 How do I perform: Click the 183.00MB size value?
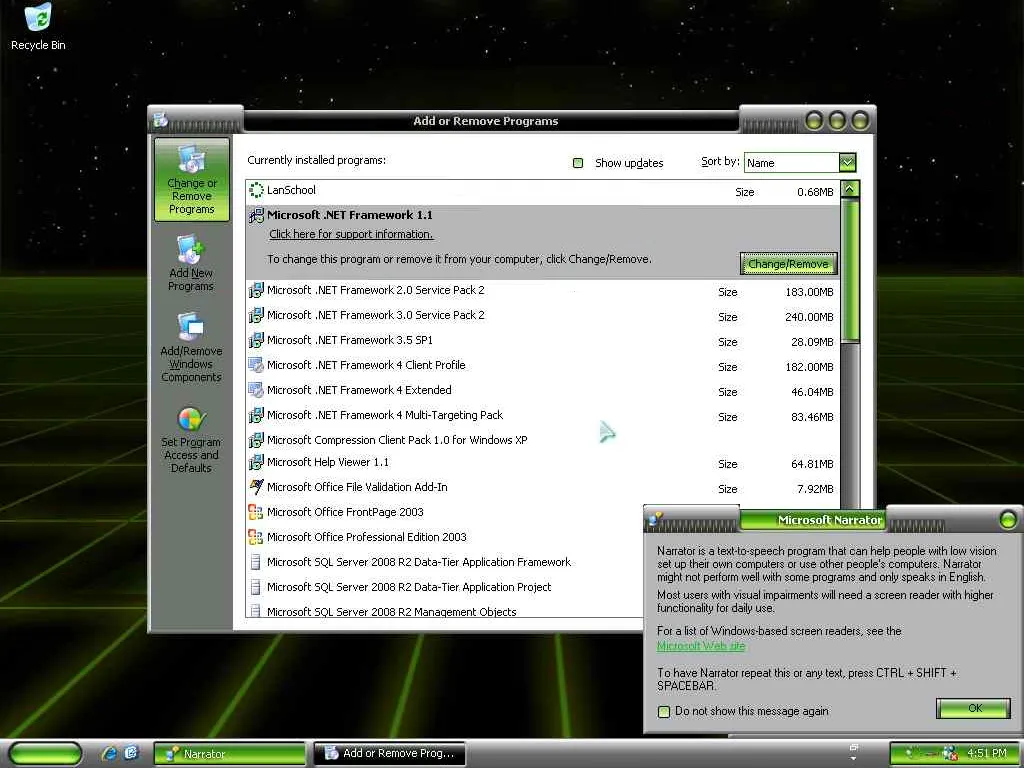click(x=809, y=292)
